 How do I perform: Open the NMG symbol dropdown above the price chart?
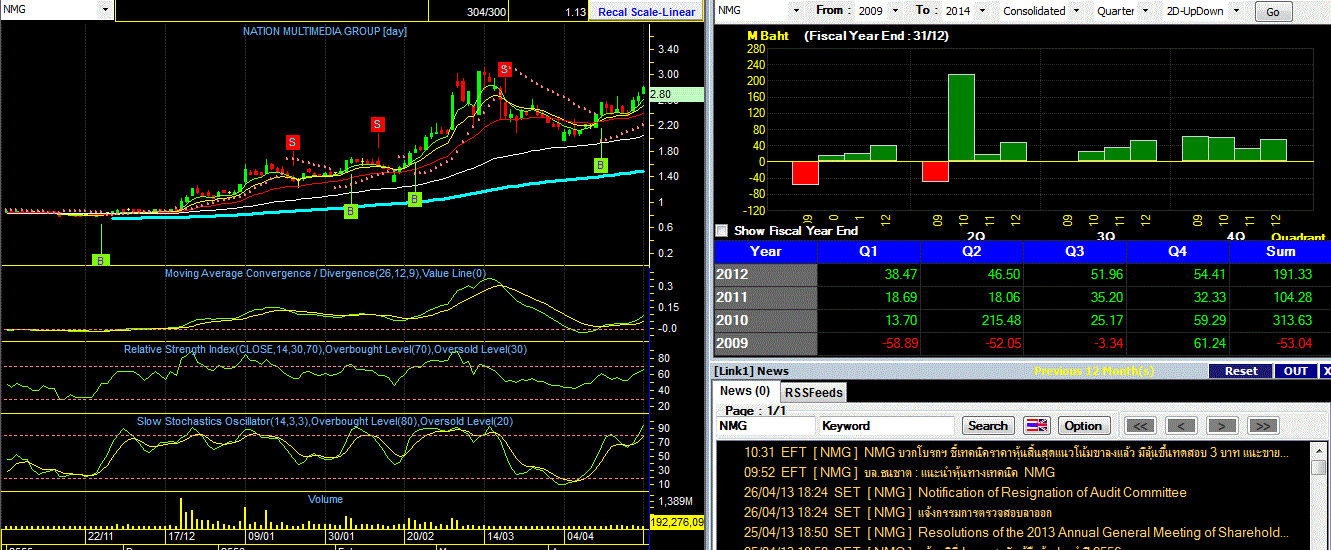pyautogui.click(x=105, y=9)
